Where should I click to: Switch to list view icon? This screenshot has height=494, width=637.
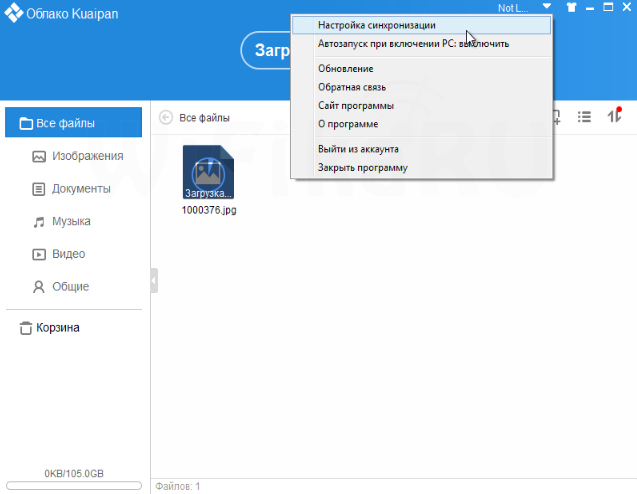(x=586, y=117)
